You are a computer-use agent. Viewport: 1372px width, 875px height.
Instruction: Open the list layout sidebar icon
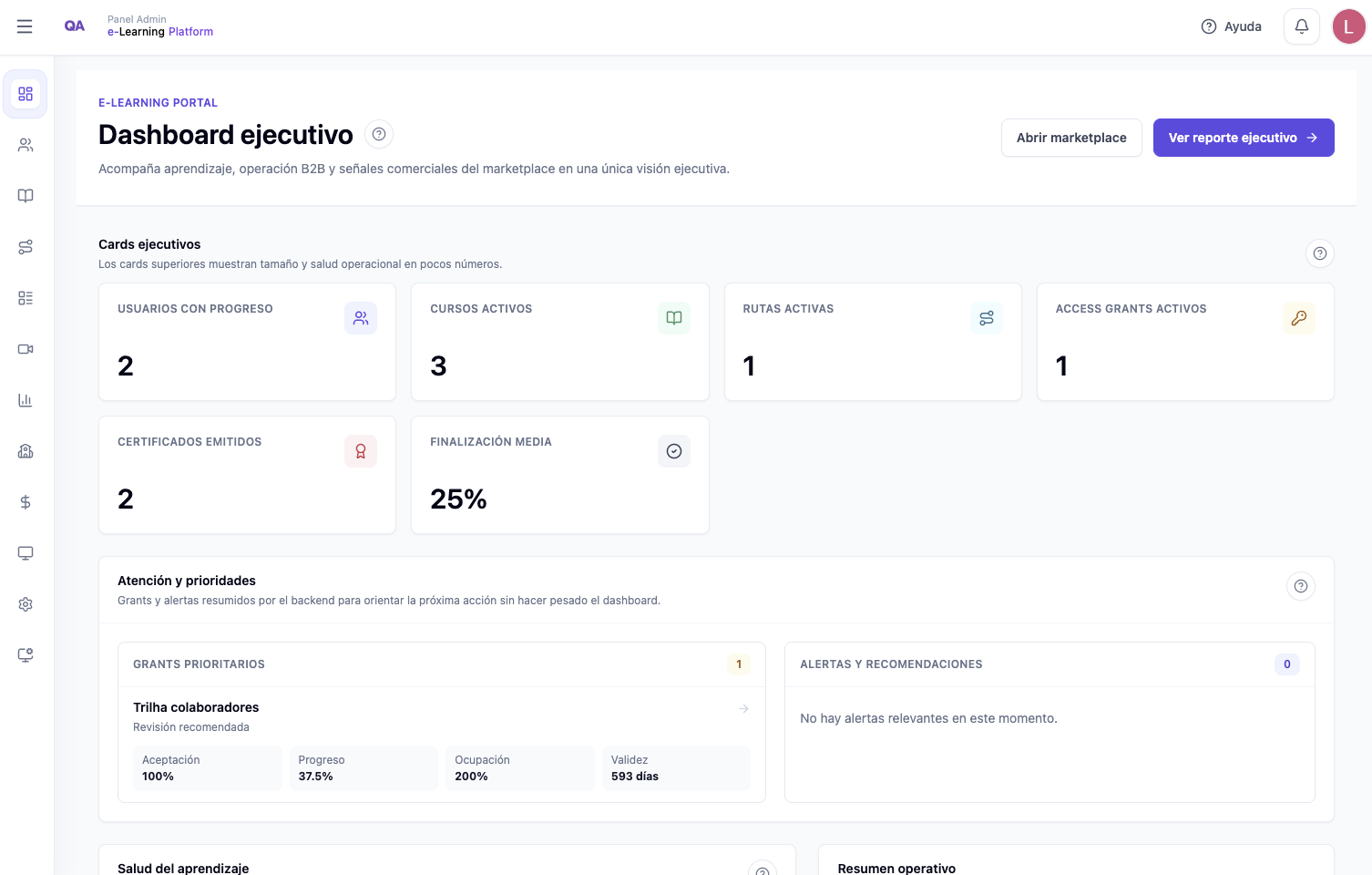click(26, 298)
